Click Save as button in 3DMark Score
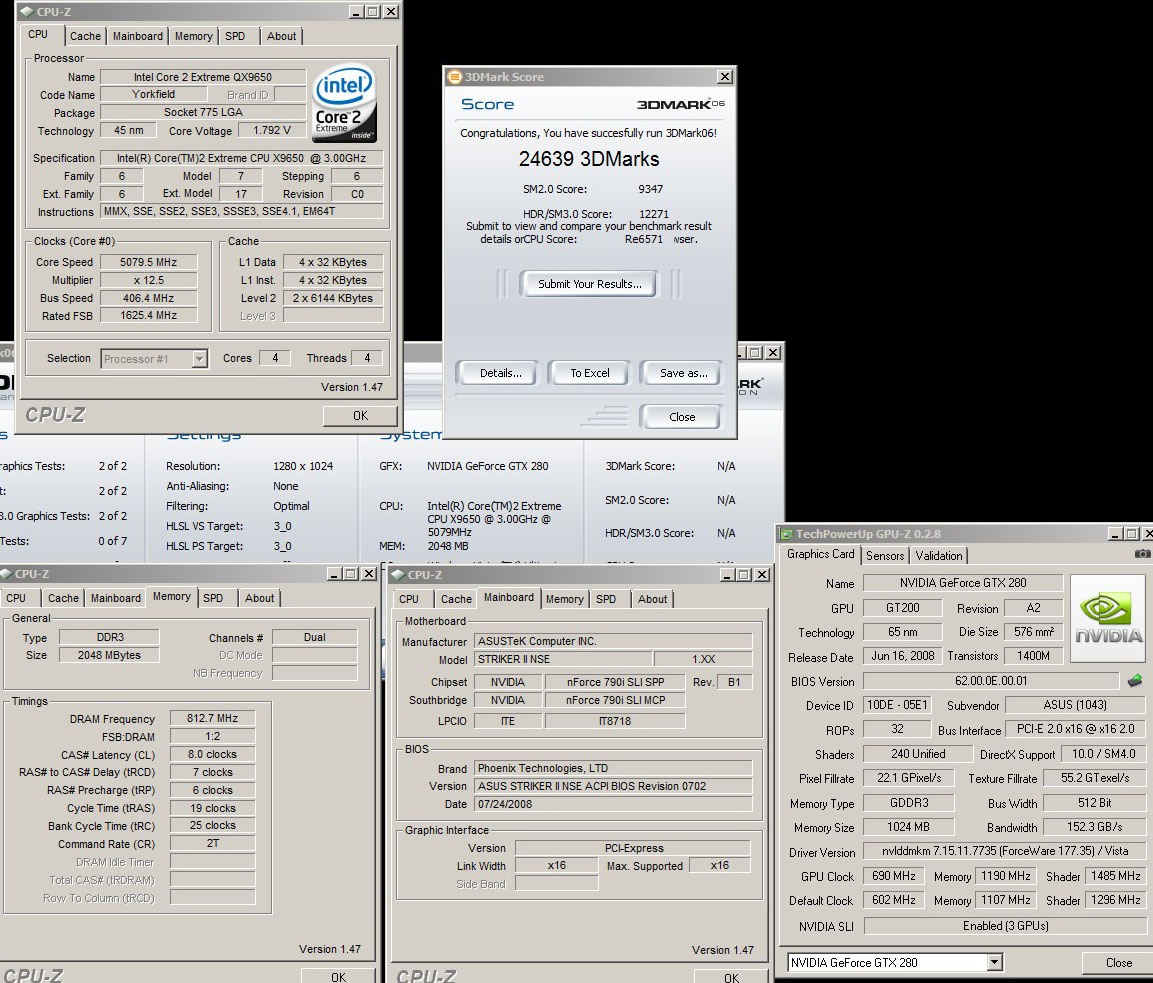 point(683,373)
